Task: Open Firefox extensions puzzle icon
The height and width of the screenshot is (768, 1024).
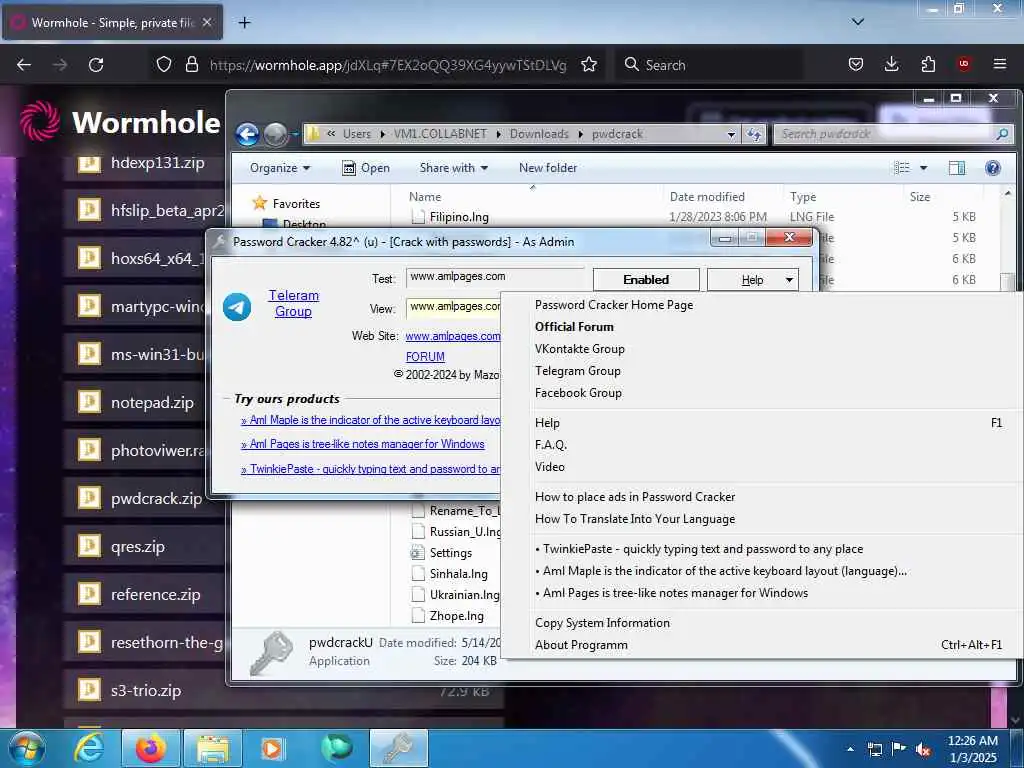Action: point(927,64)
